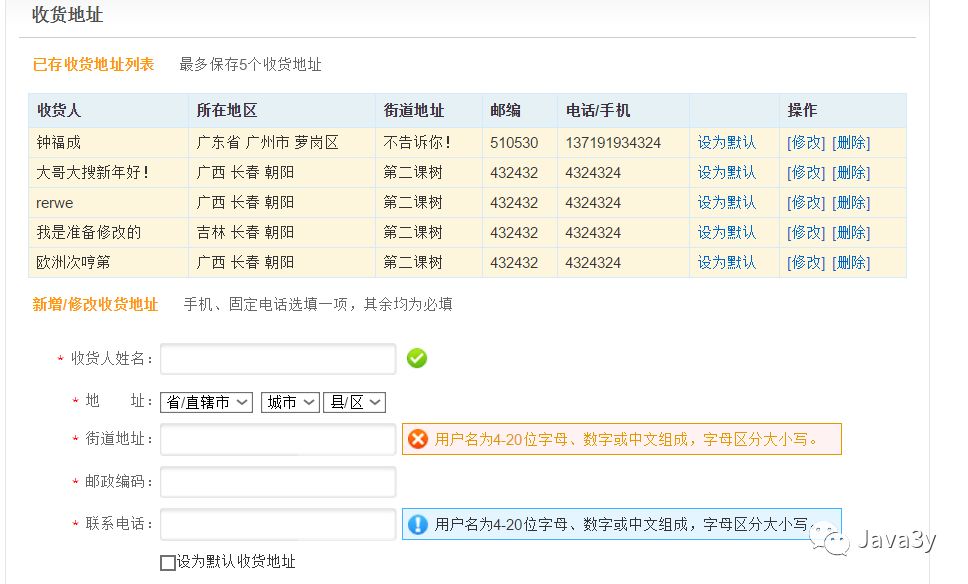Set 钟福成 address as default
Viewport: 968px width, 584px height.
point(727,143)
